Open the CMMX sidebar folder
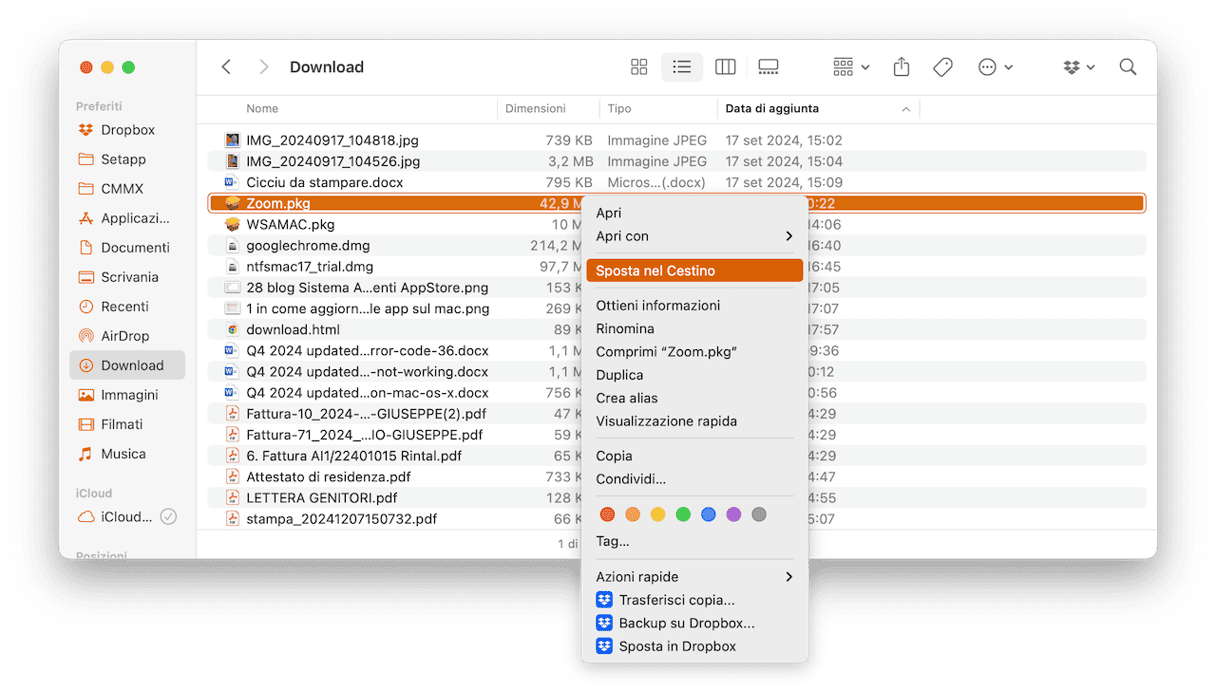The image size is (1216, 691). [x=128, y=189]
